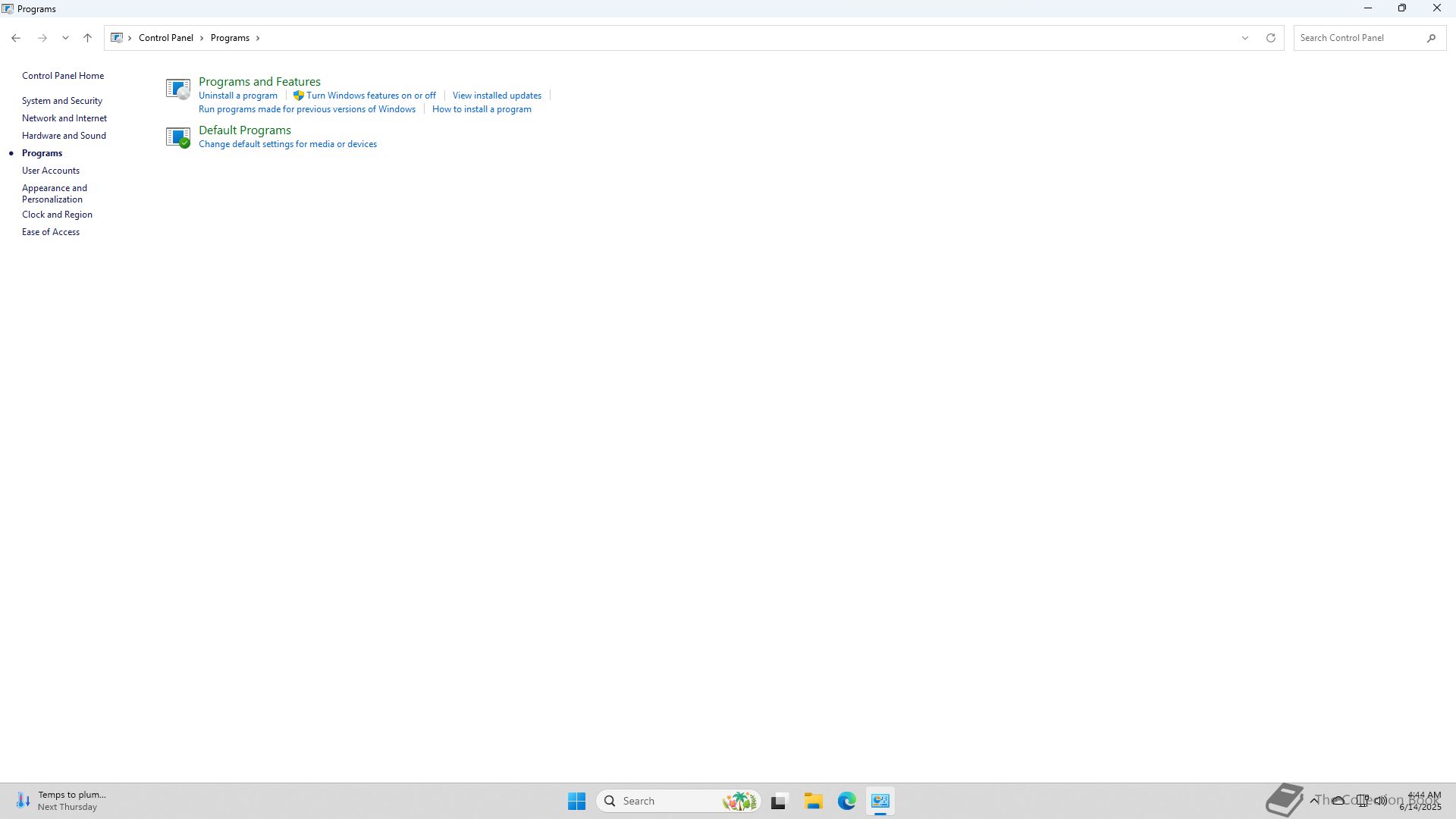1456x819 pixels.
Task: Click the Back navigation arrow
Action: (x=16, y=38)
